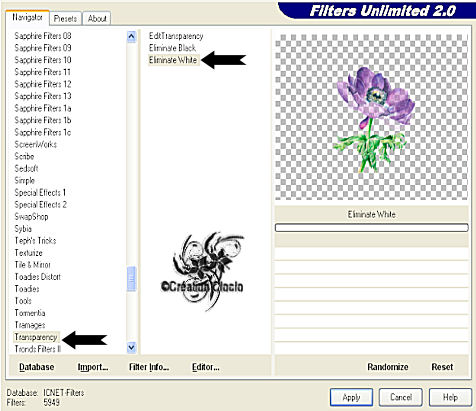
Task: Click the list scroll down arrow
Action: click(132, 348)
